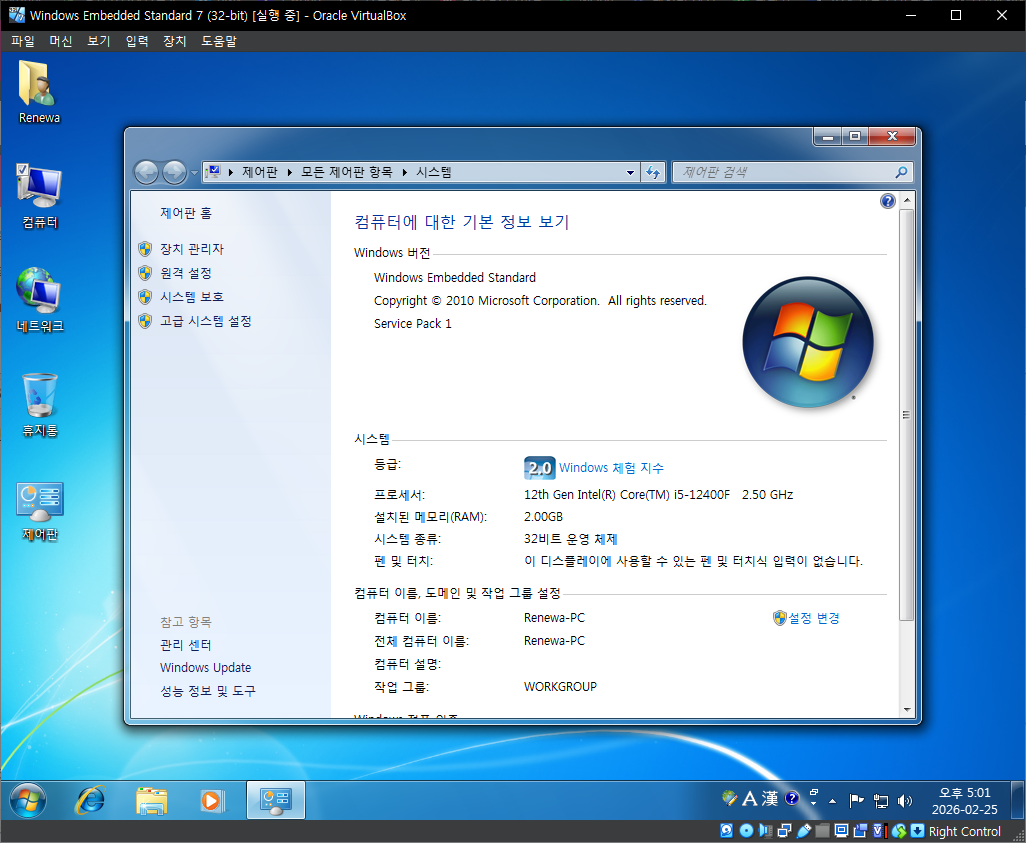Screen dimensions: 1026x843
Task: Open 장치 관리자 from the sidebar
Action: (x=191, y=249)
